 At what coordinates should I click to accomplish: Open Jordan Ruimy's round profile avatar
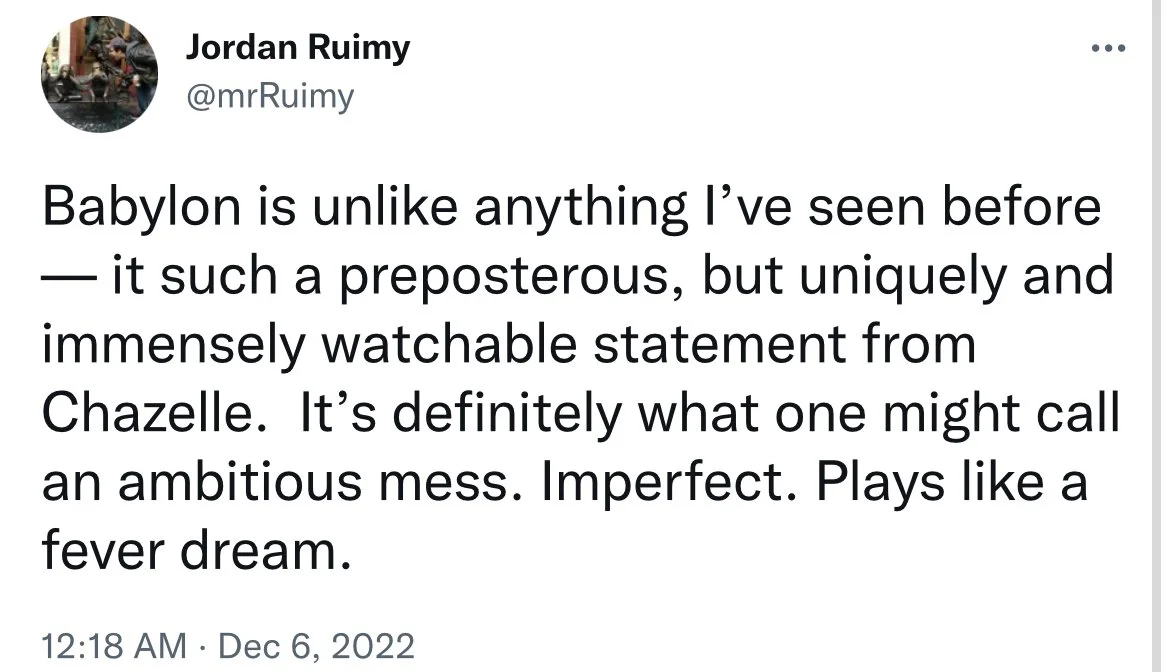(x=99, y=74)
